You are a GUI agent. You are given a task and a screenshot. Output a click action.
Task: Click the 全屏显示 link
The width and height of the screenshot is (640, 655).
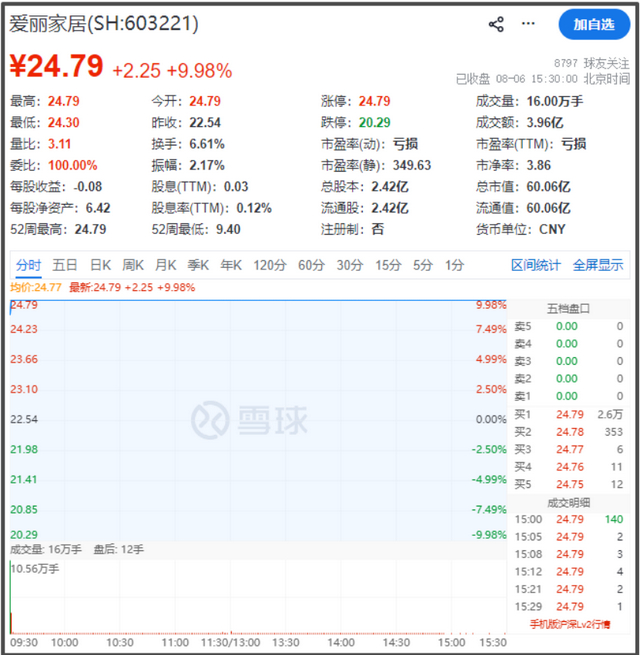click(598, 265)
